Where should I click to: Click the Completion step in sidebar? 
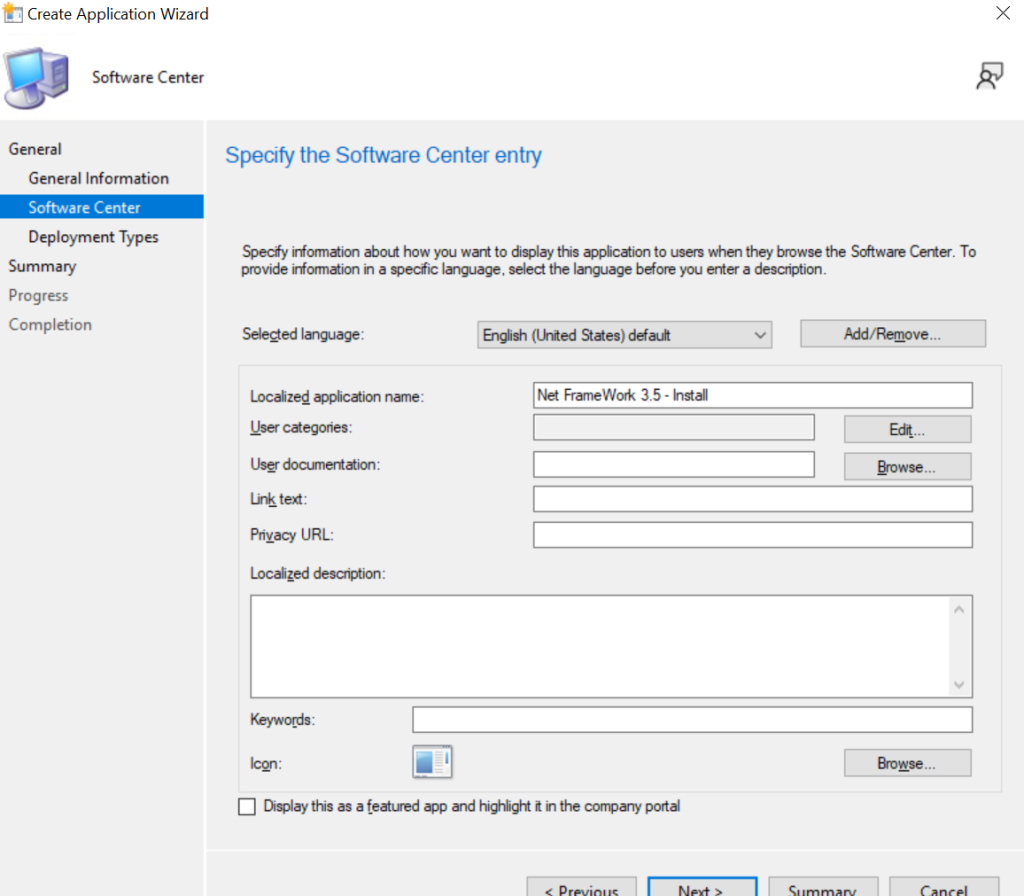(x=50, y=325)
